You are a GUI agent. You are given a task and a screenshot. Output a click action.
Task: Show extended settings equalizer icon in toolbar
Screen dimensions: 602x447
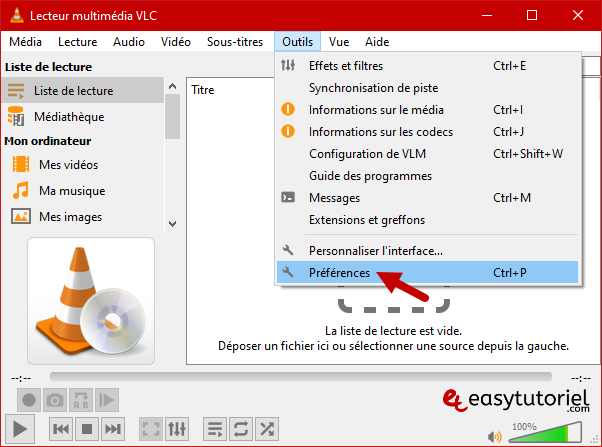[x=177, y=429]
